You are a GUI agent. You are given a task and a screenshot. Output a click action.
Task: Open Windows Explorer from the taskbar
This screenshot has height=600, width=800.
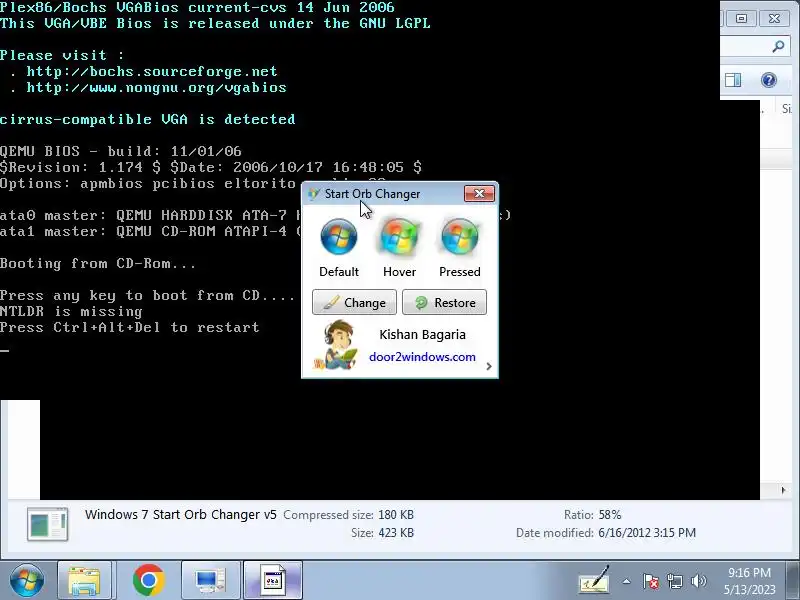pos(85,581)
